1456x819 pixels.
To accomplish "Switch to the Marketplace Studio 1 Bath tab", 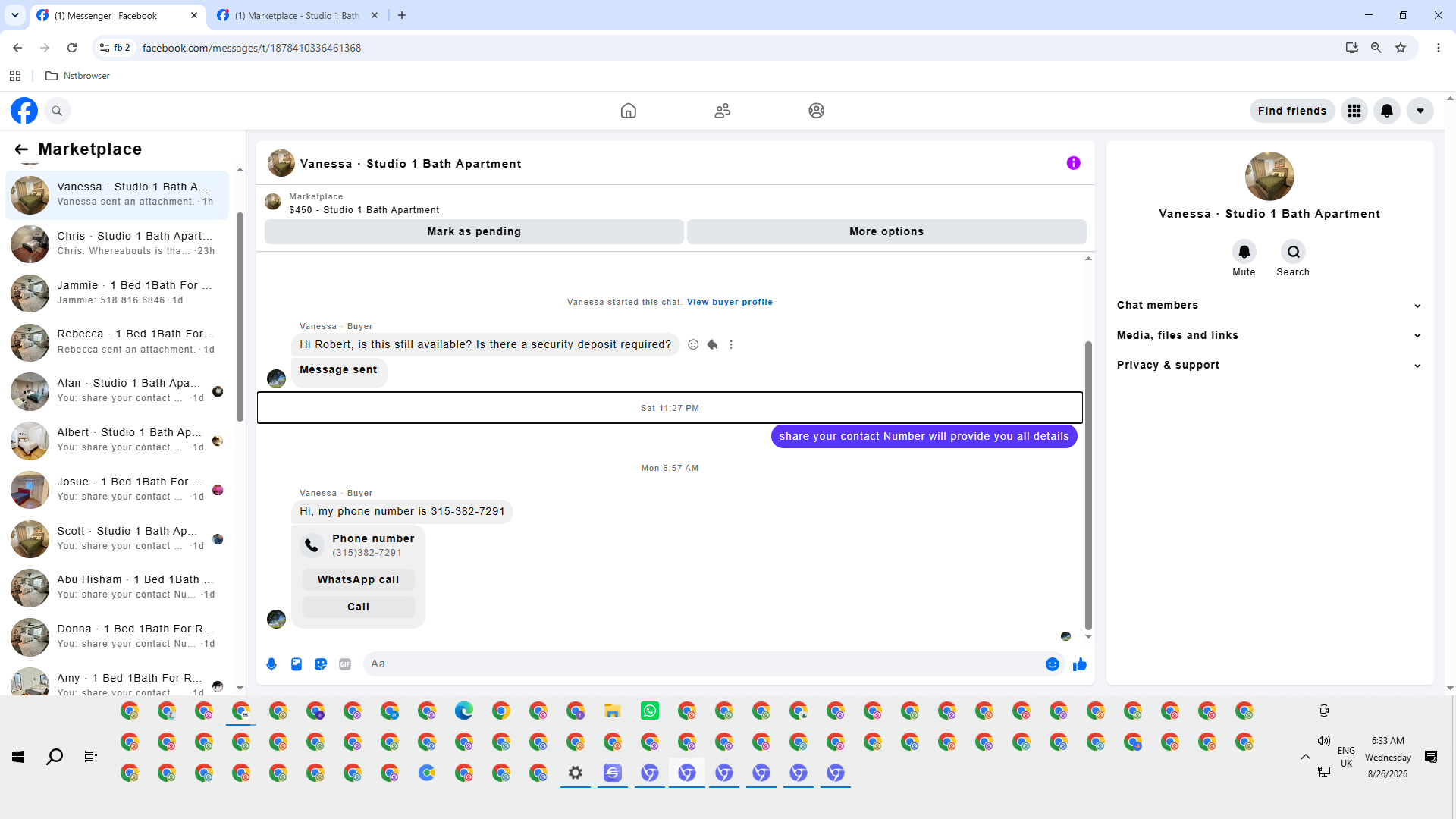I will pyautogui.click(x=297, y=15).
